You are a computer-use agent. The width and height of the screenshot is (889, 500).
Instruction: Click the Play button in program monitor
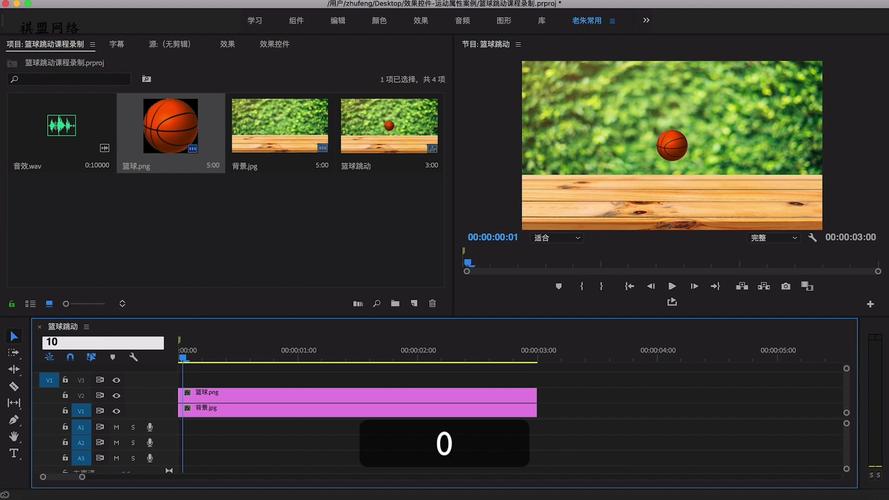(672, 286)
